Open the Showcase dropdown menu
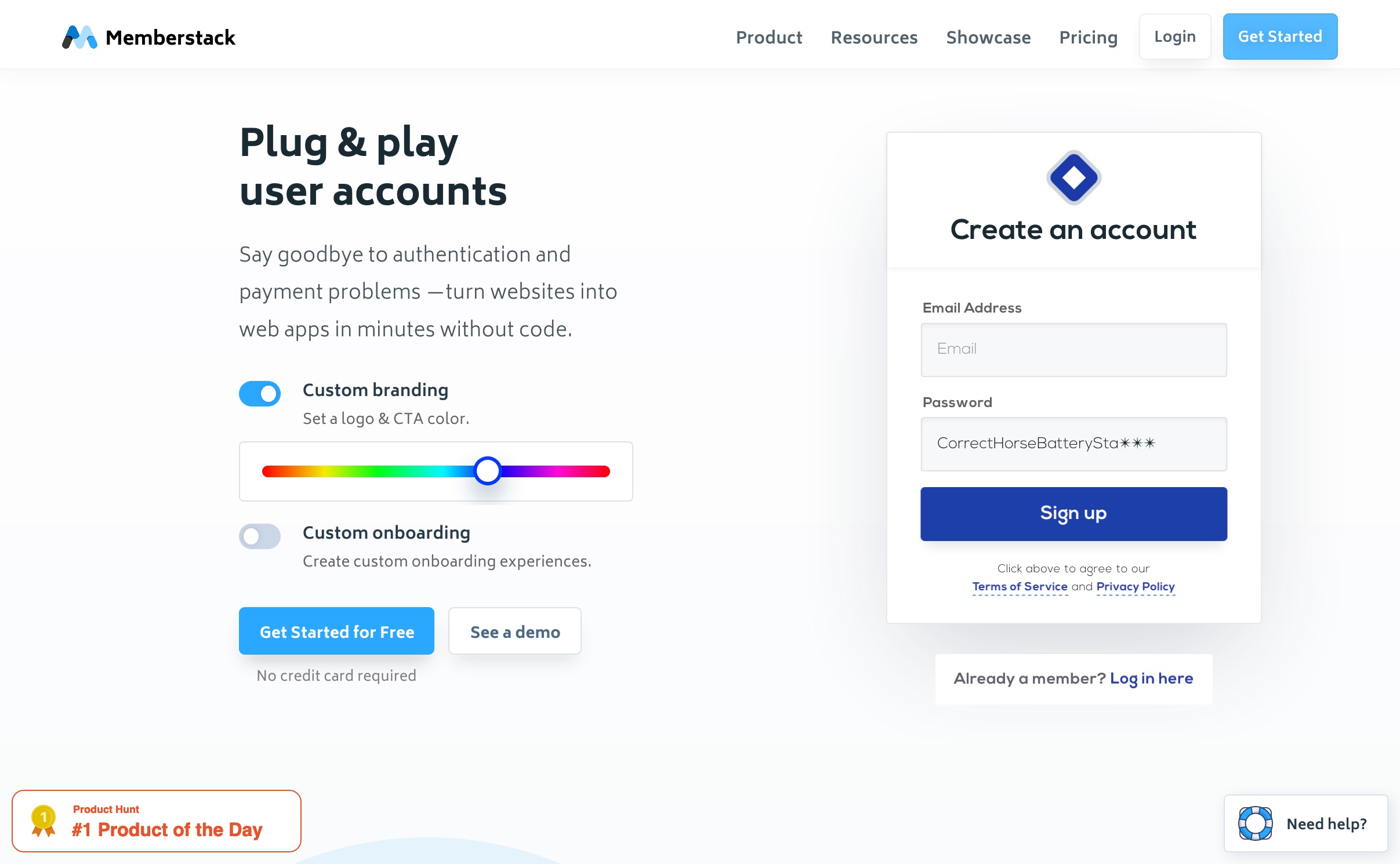 click(x=989, y=36)
